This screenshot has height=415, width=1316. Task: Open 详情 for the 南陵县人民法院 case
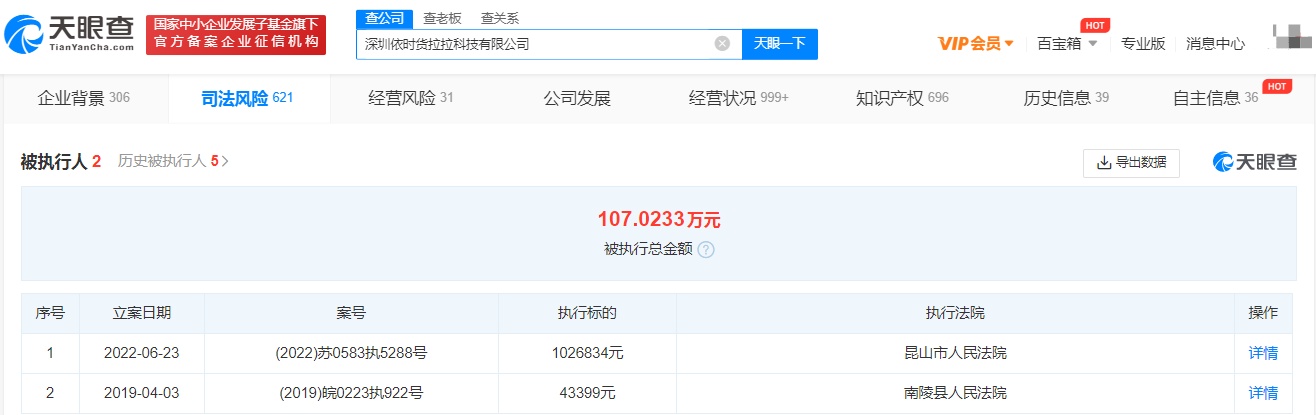1263,393
